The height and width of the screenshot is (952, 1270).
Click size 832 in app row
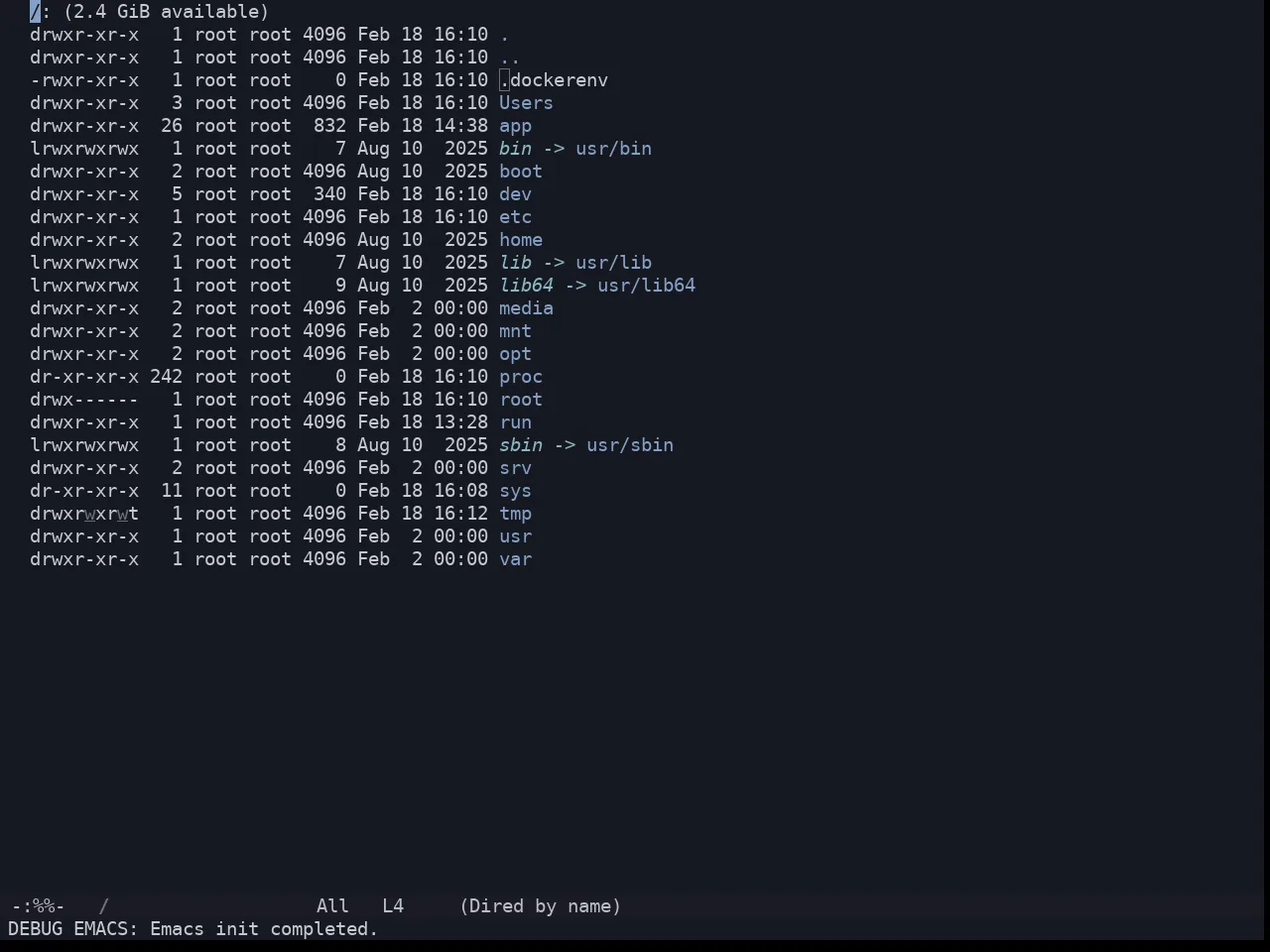pyautogui.click(x=329, y=126)
